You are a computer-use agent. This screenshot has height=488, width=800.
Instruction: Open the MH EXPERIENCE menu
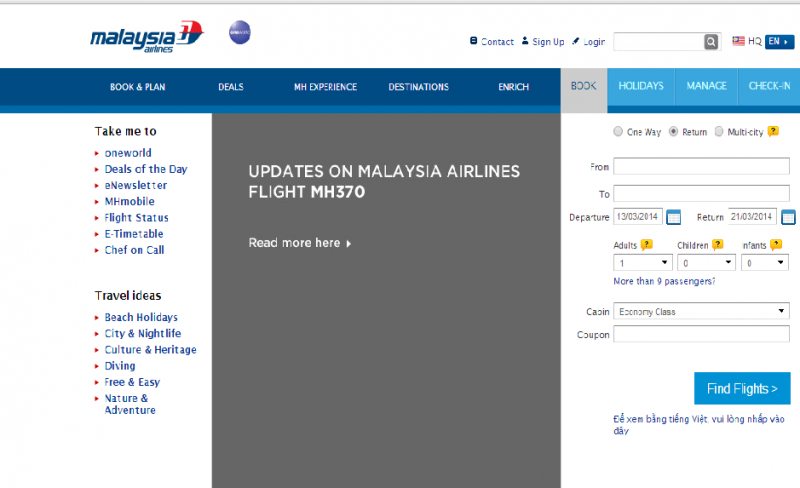click(x=326, y=87)
